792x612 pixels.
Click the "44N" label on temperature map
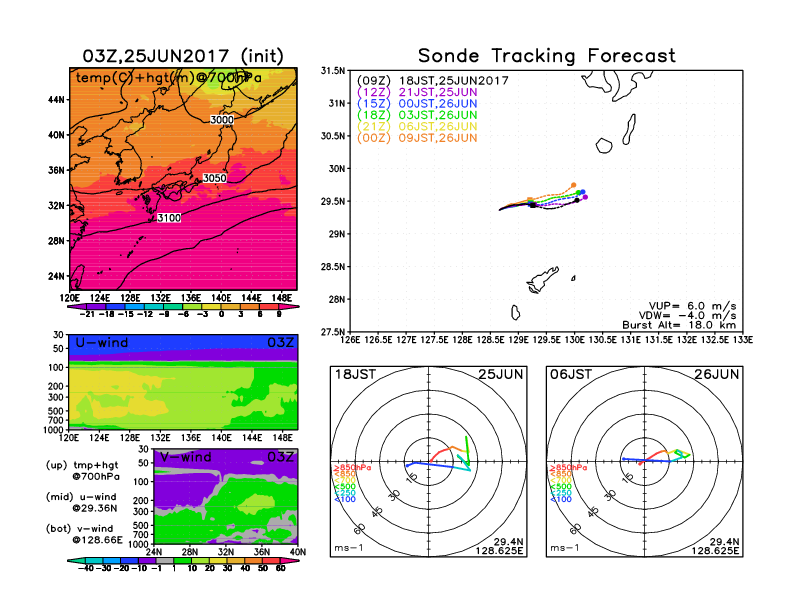pyautogui.click(x=57, y=100)
